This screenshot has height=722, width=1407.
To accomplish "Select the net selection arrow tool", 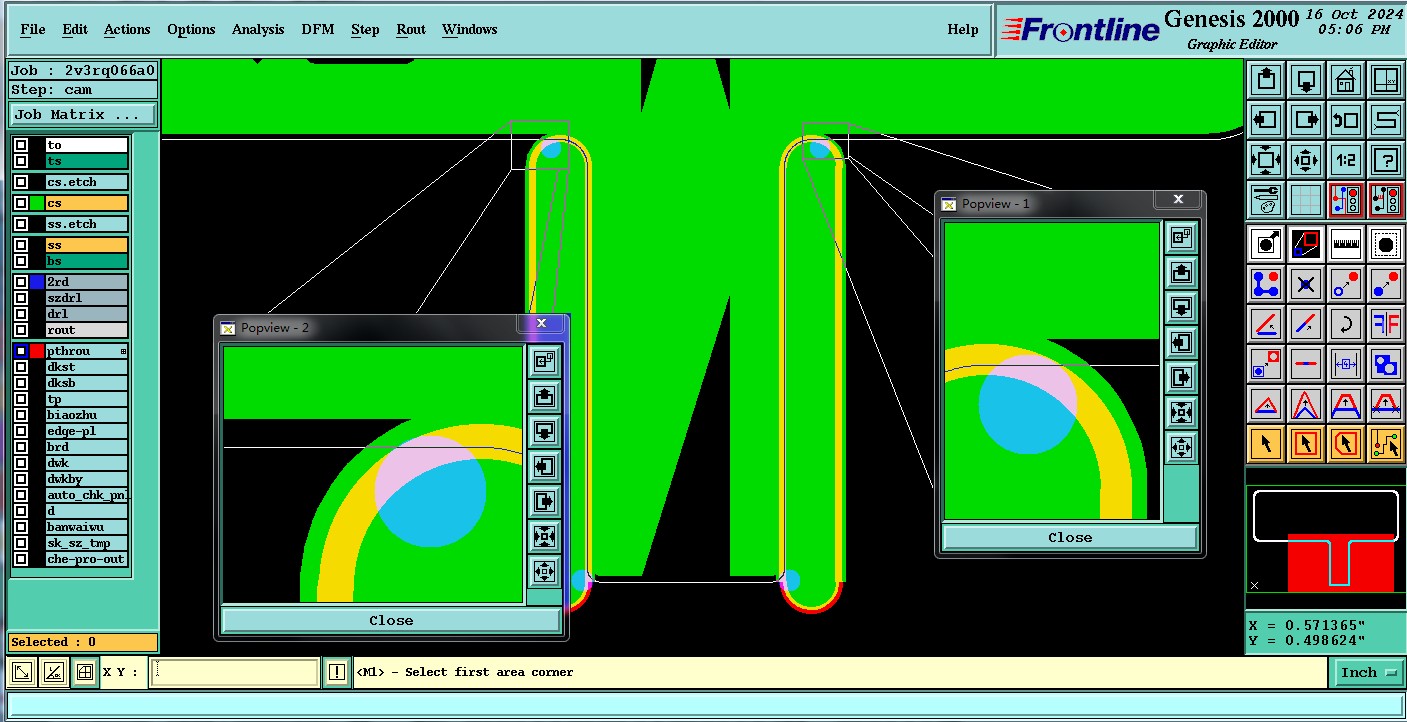I will pyautogui.click(x=1386, y=443).
